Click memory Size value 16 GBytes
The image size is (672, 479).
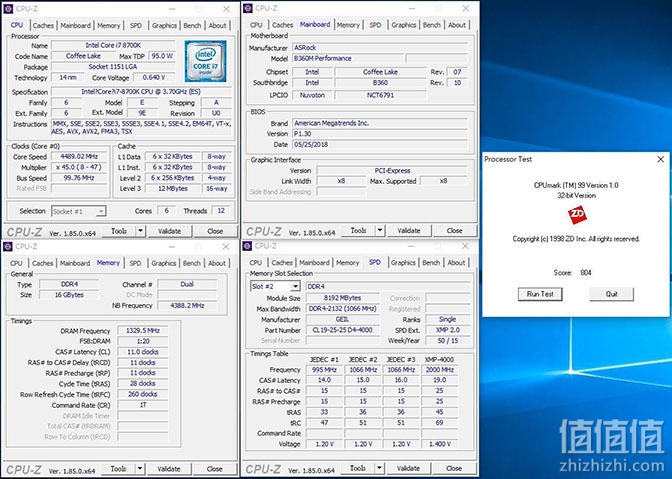click(69, 295)
